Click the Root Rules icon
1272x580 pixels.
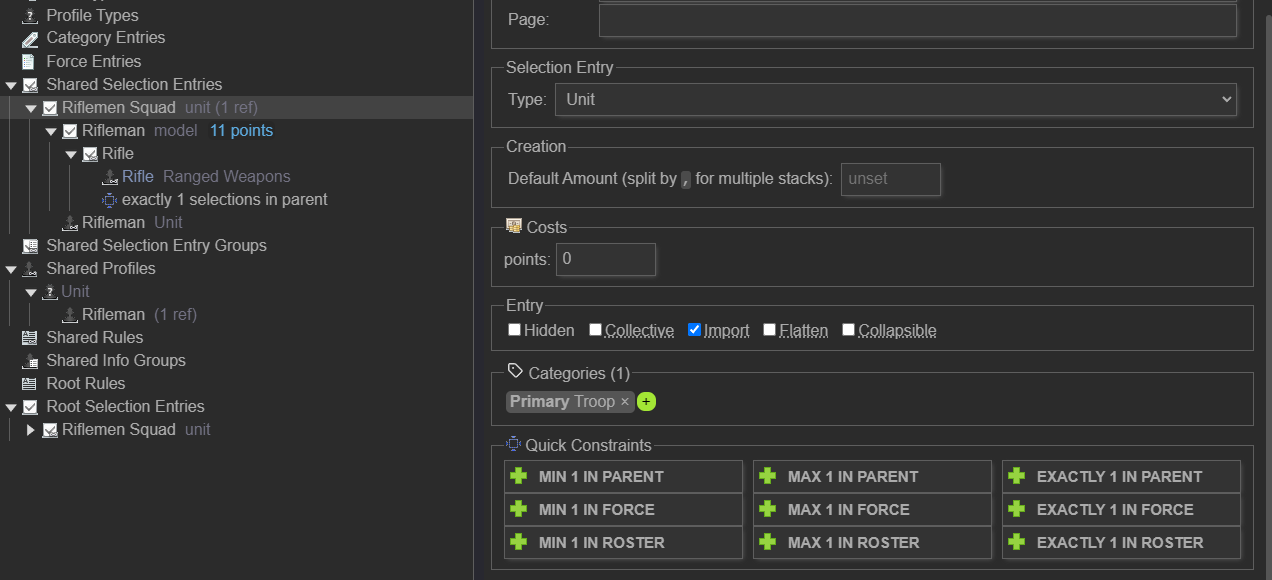click(30, 384)
